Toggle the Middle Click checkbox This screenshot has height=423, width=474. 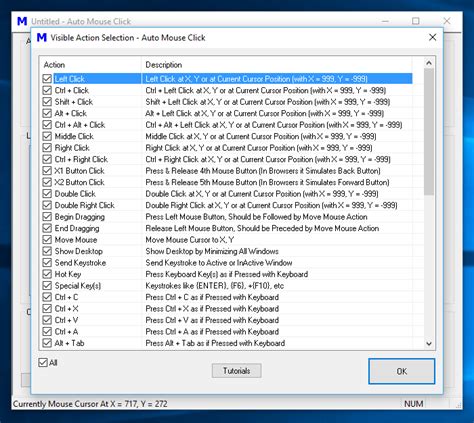click(x=47, y=136)
